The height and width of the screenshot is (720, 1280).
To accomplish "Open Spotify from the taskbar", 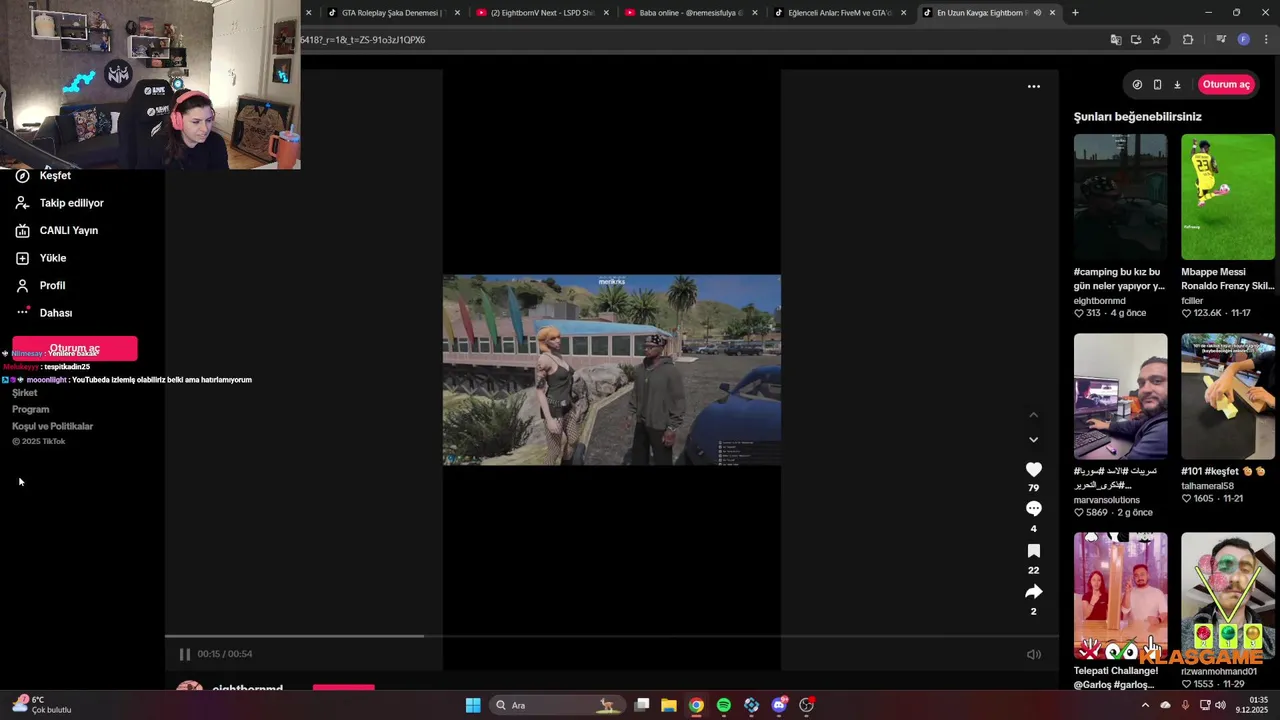I will click(x=724, y=705).
